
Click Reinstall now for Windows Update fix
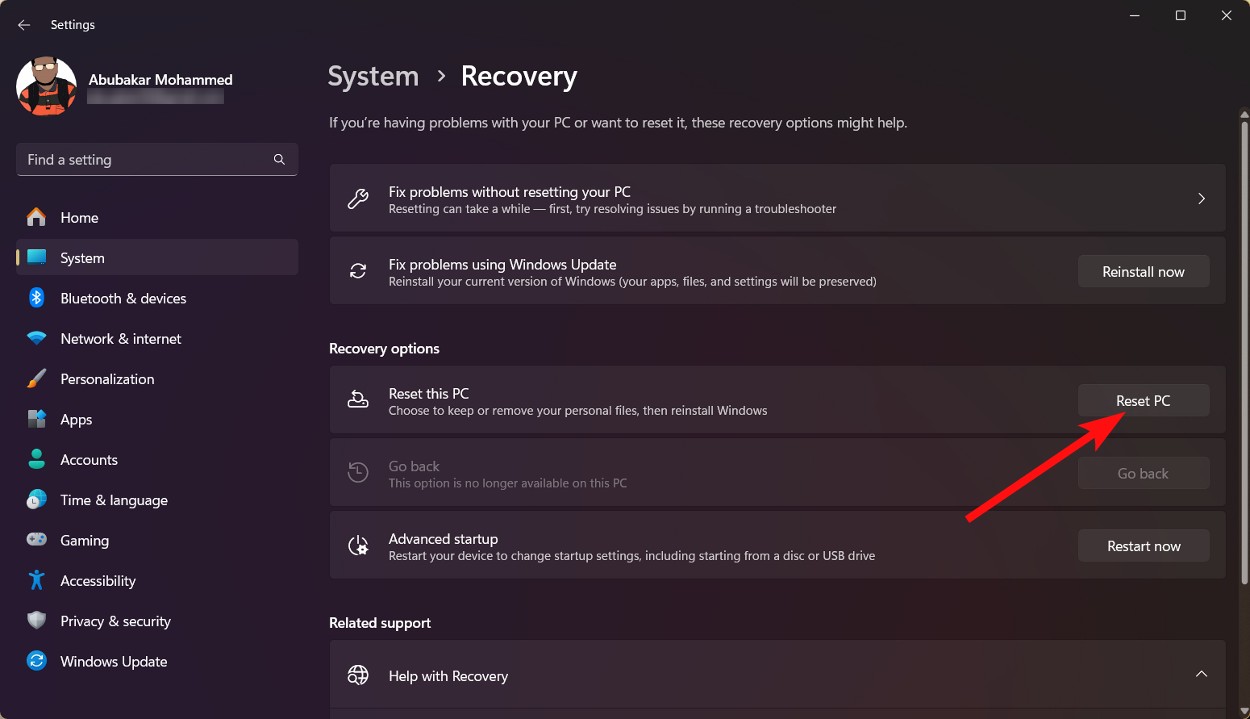click(x=1143, y=271)
